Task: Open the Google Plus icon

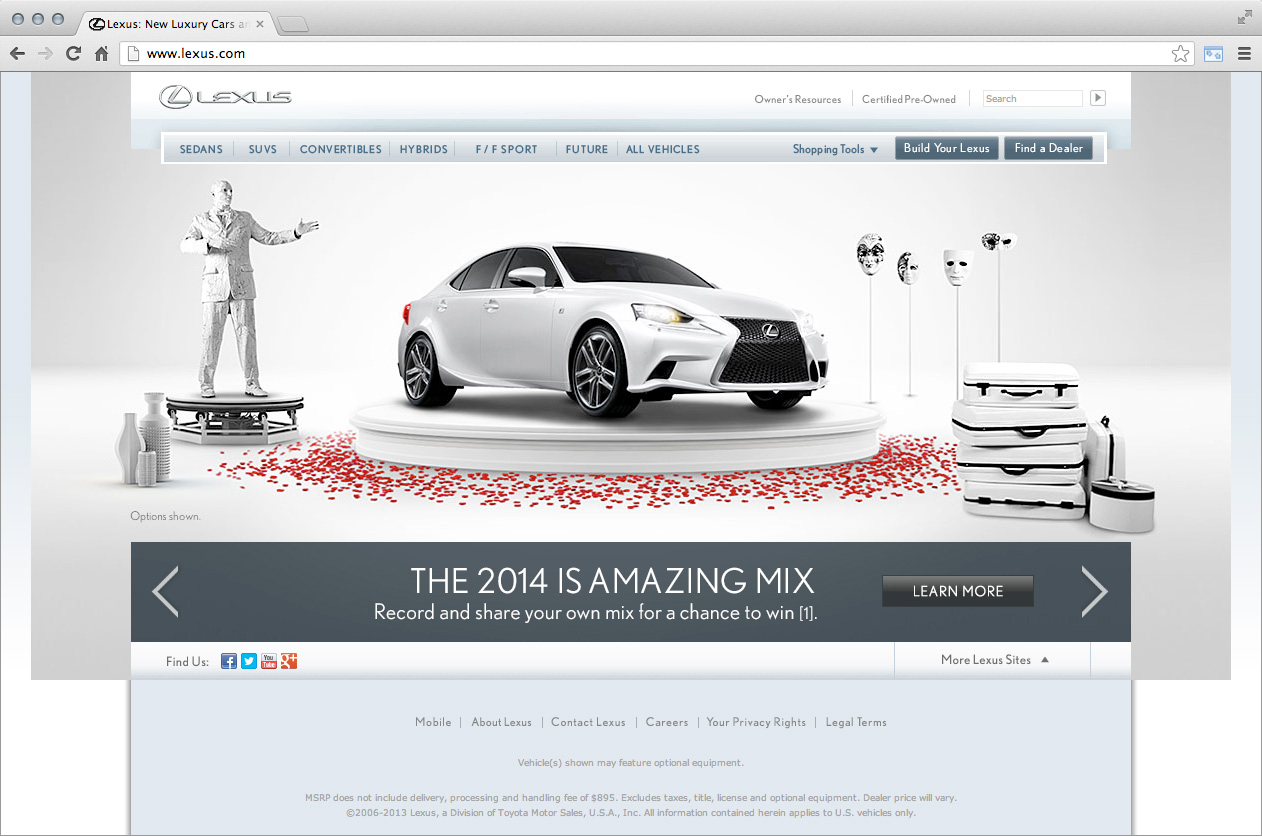Action: 289,661
